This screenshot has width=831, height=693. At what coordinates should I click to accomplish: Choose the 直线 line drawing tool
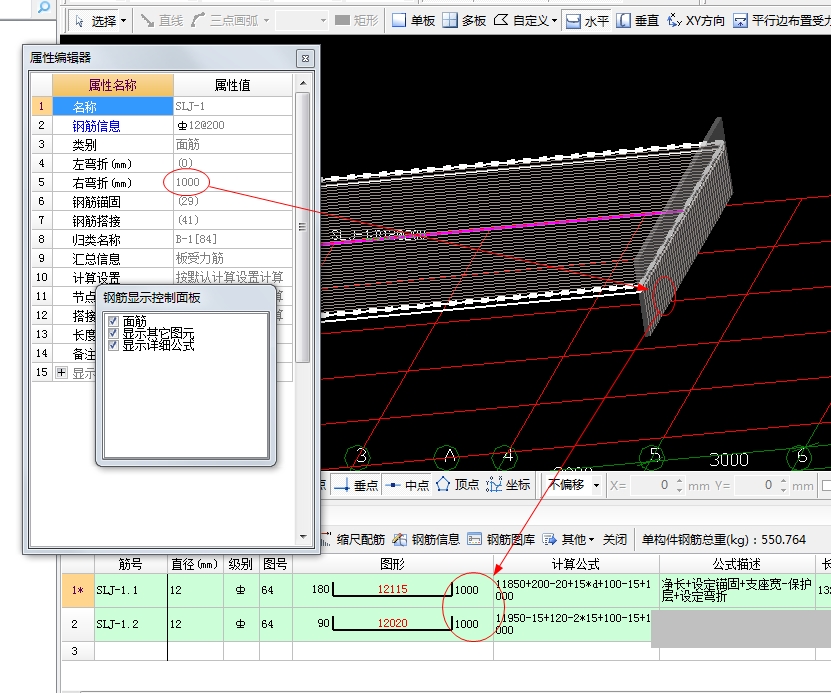[x=162, y=21]
